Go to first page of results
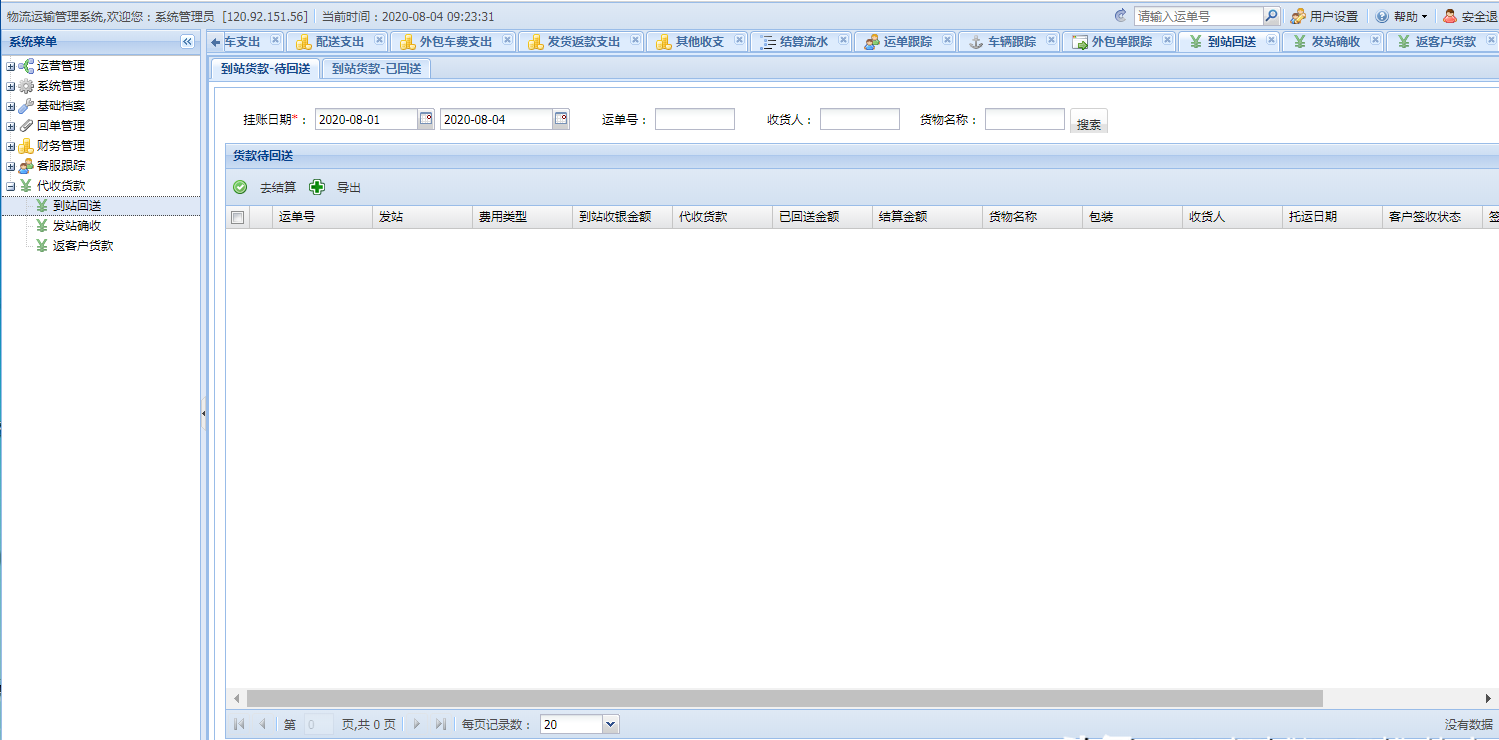This screenshot has width=1499, height=740. point(239,724)
